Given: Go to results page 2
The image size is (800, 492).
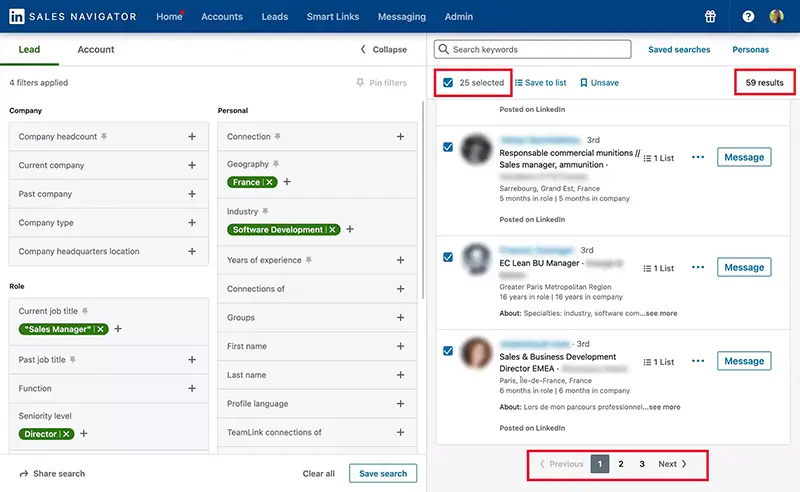Looking at the screenshot, I should 621,464.
